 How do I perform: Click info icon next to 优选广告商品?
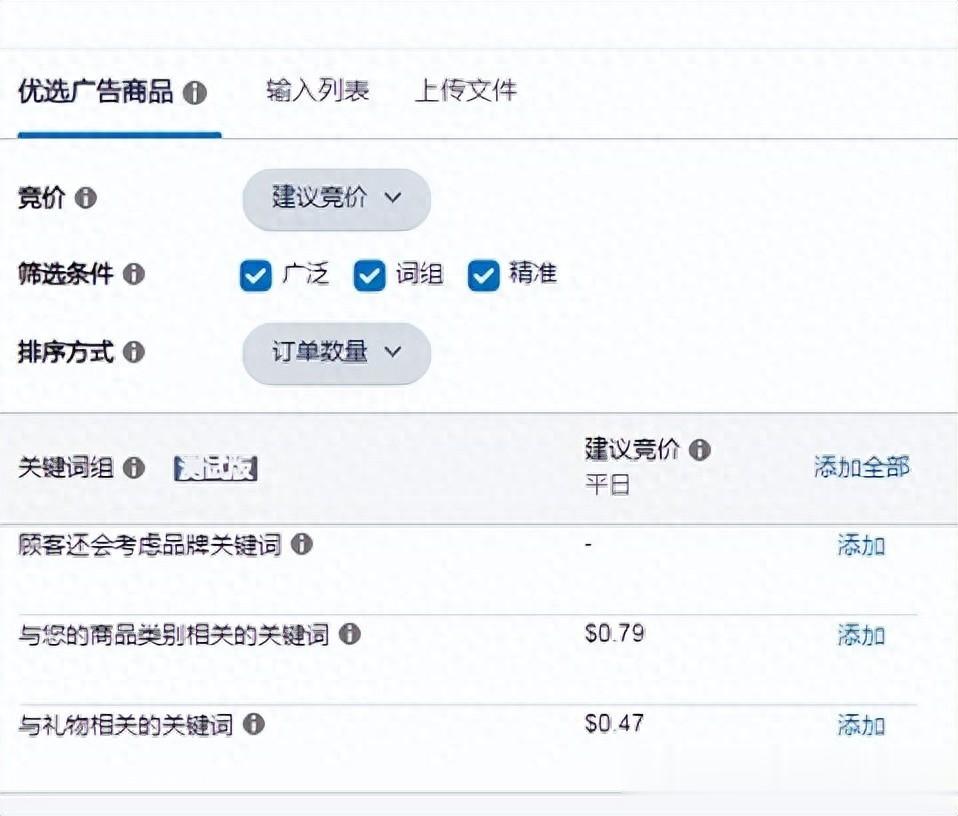195,94
